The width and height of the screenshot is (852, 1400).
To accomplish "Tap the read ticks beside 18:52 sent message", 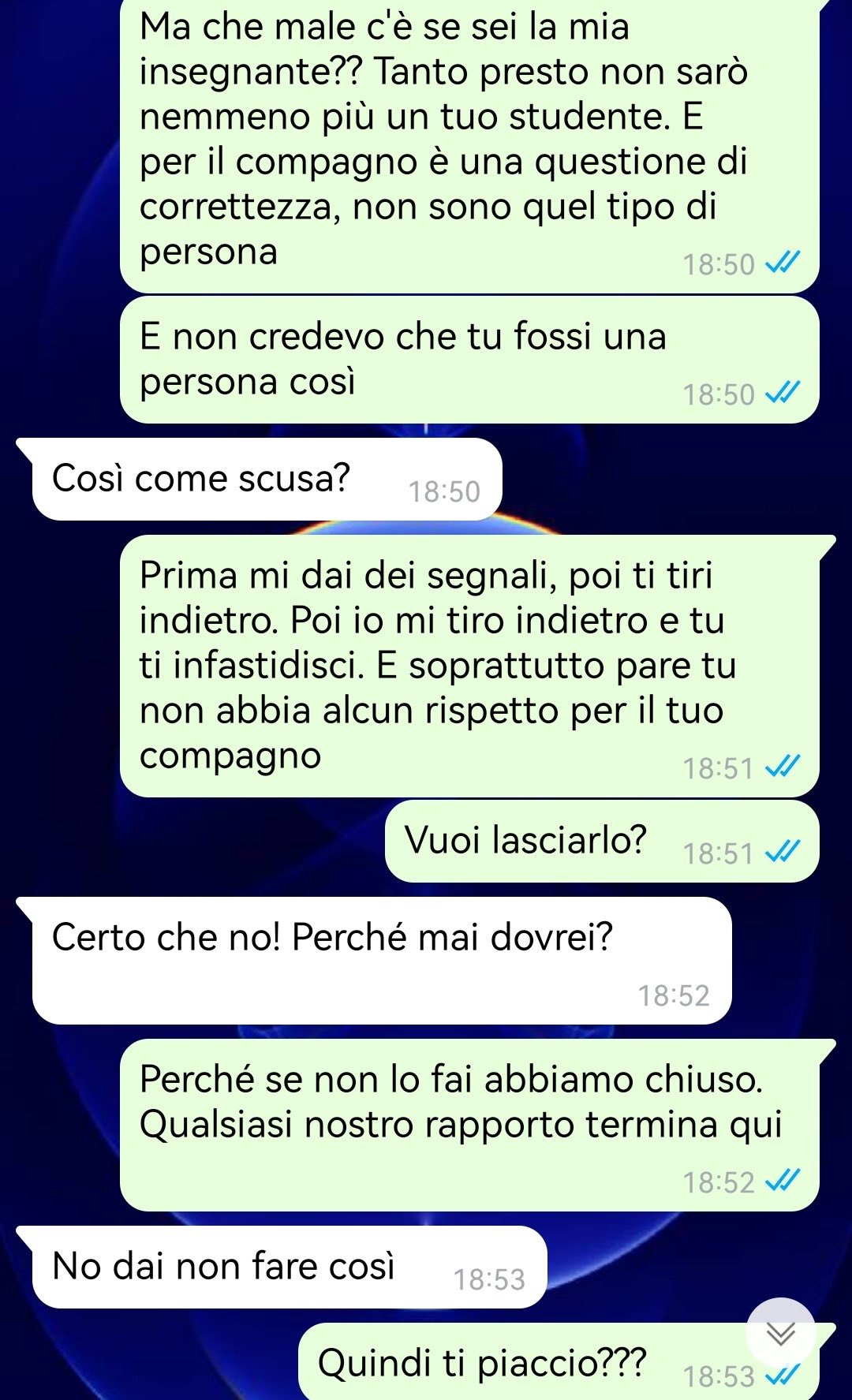I will pyautogui.click(x=784, y=1181).
